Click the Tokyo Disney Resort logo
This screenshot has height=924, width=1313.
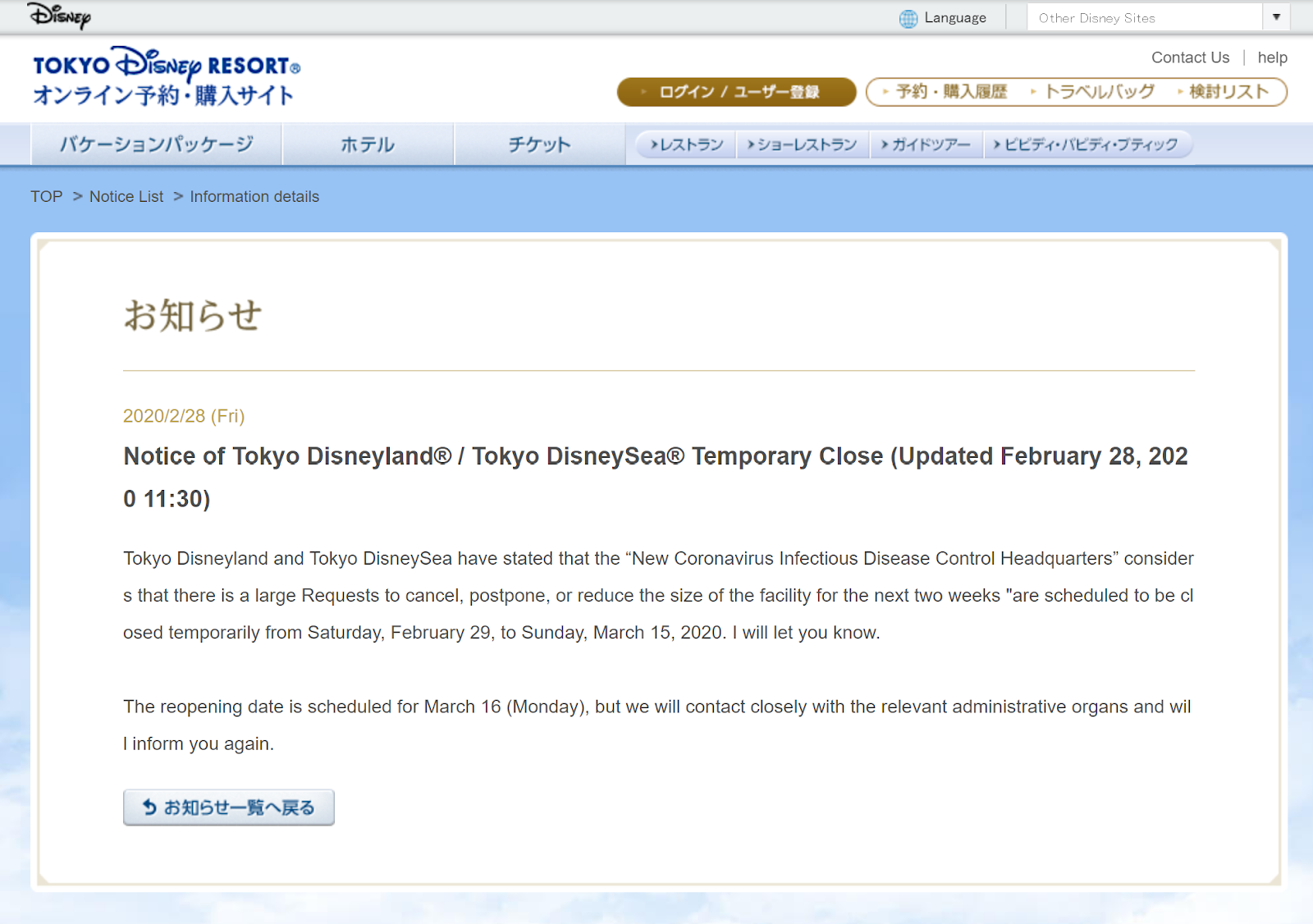[x=167, y=77]
